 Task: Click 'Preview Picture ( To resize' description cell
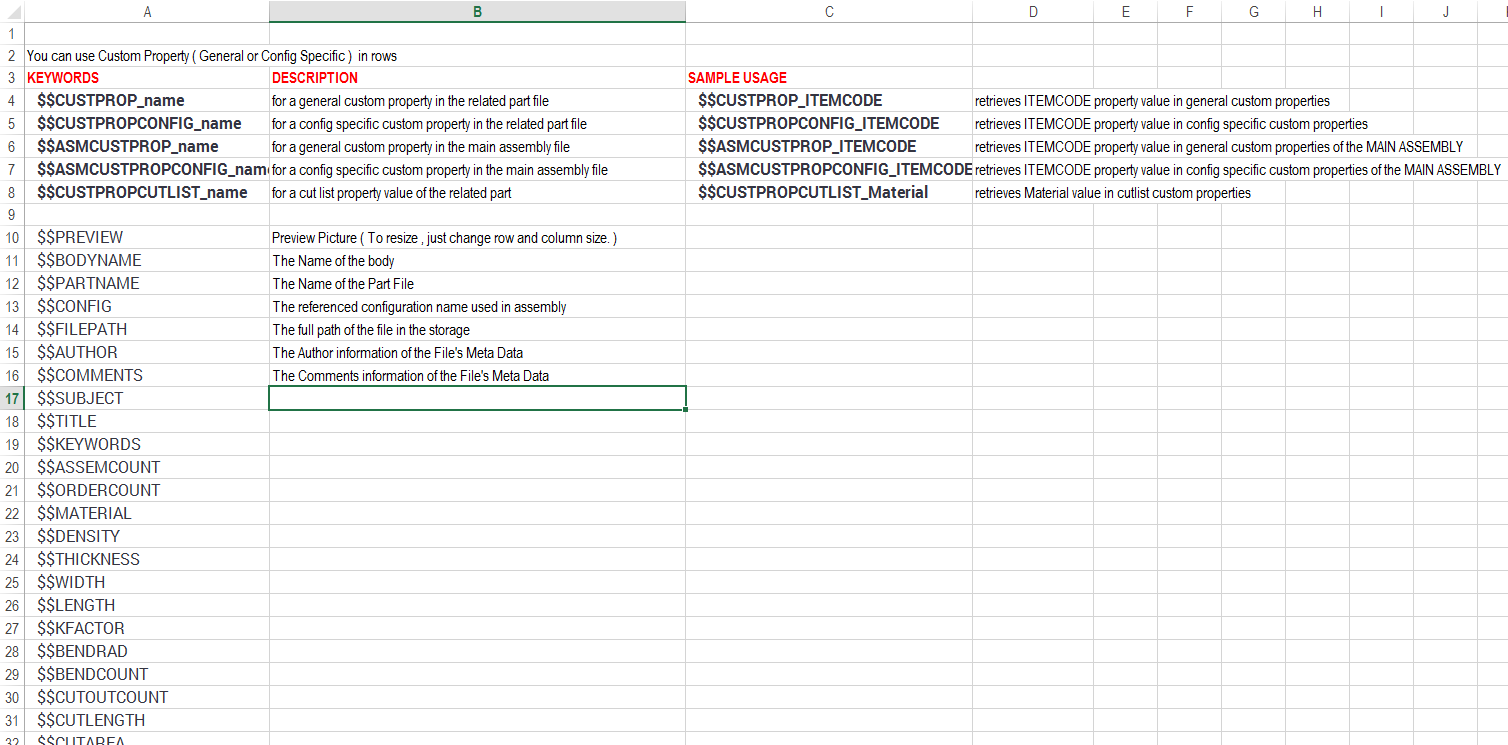477,237
